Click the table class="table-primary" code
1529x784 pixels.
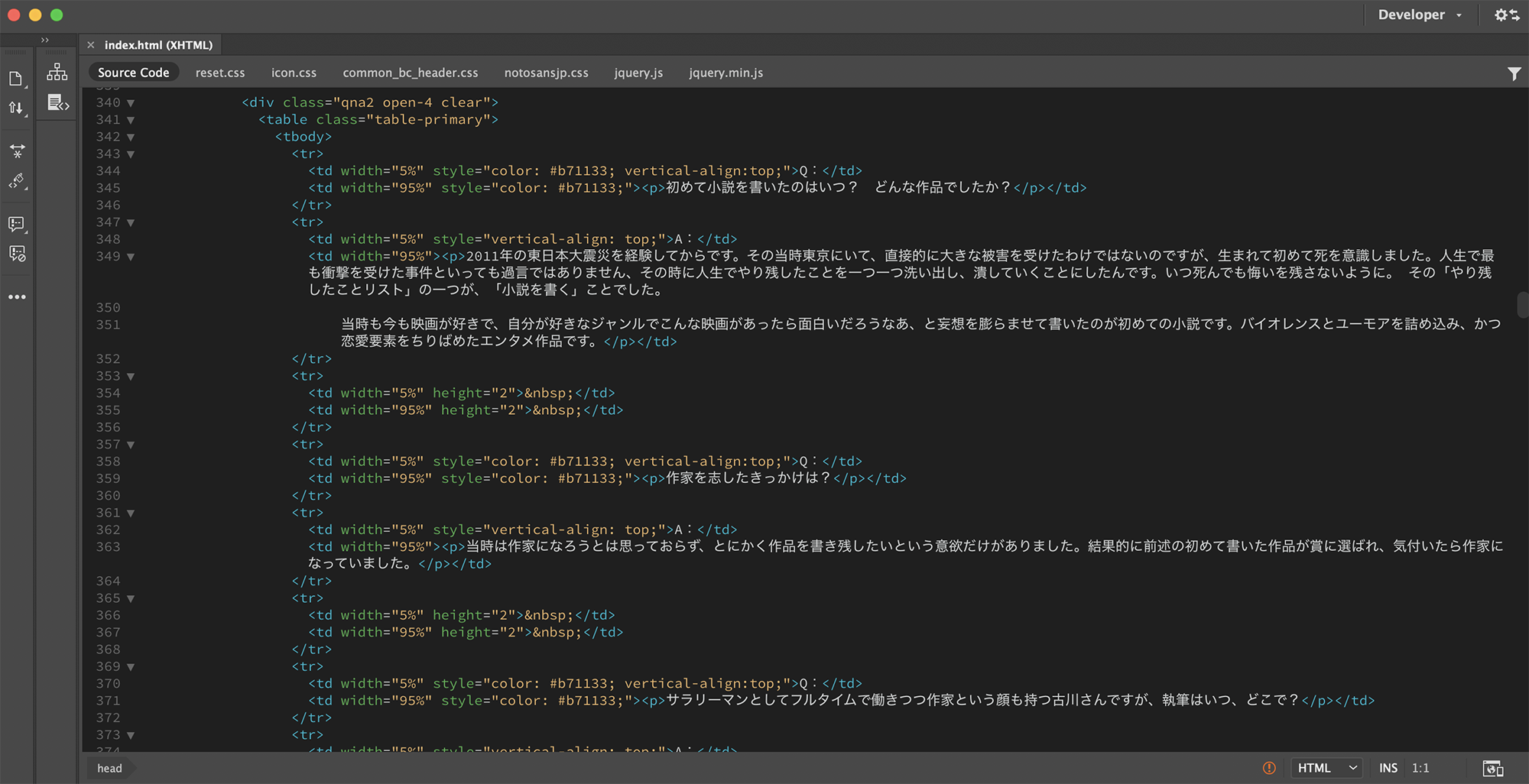[x=378, y=119]
